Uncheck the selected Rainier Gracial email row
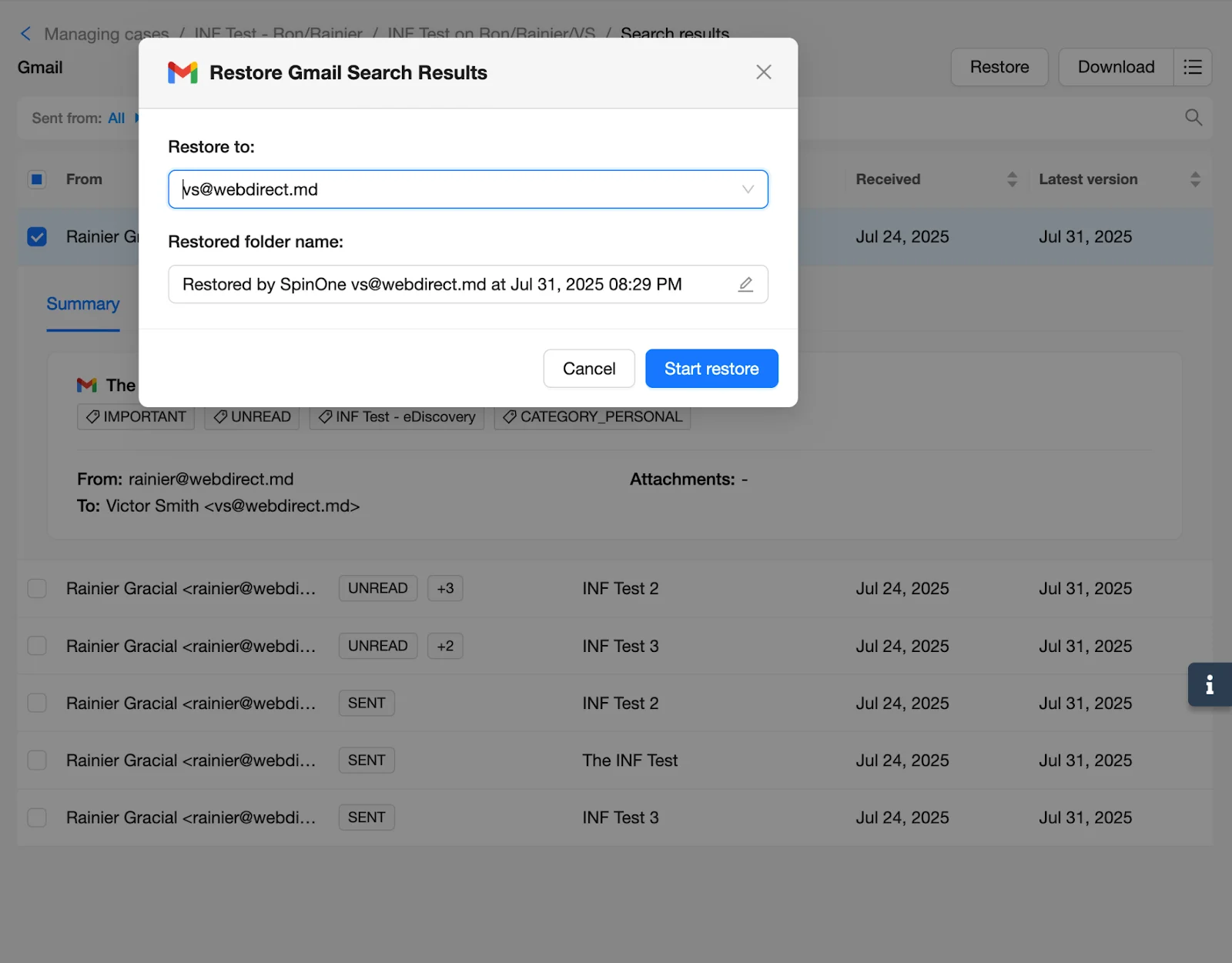 (x=37, y=236)
